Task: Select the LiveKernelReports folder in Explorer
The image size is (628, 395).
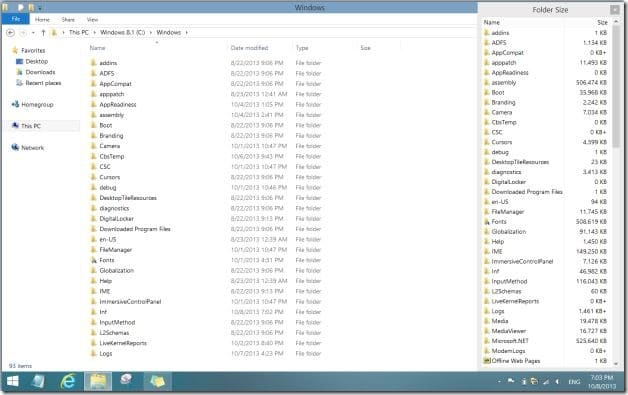Action: [x=123, y=343]
